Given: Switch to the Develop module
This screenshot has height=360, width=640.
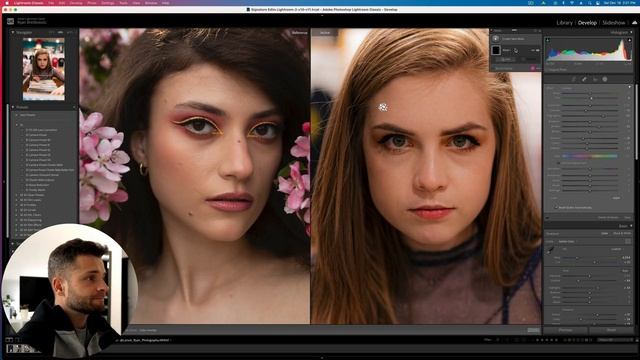Looking at the screenshot, I should click(x=587, y=23).
